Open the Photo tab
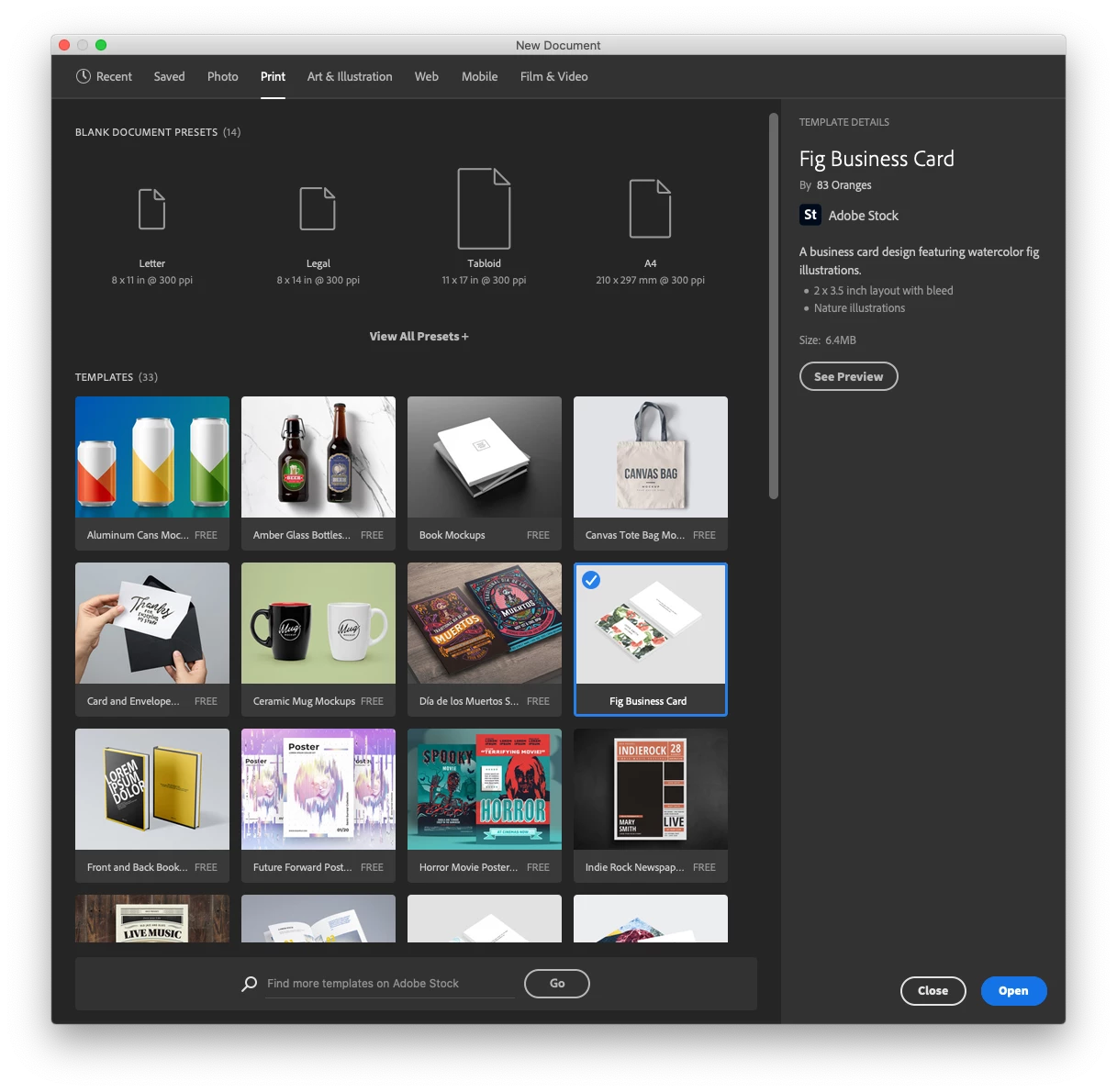The width and height of the screenshot is (1117, 1092). [x=222, y=76]
